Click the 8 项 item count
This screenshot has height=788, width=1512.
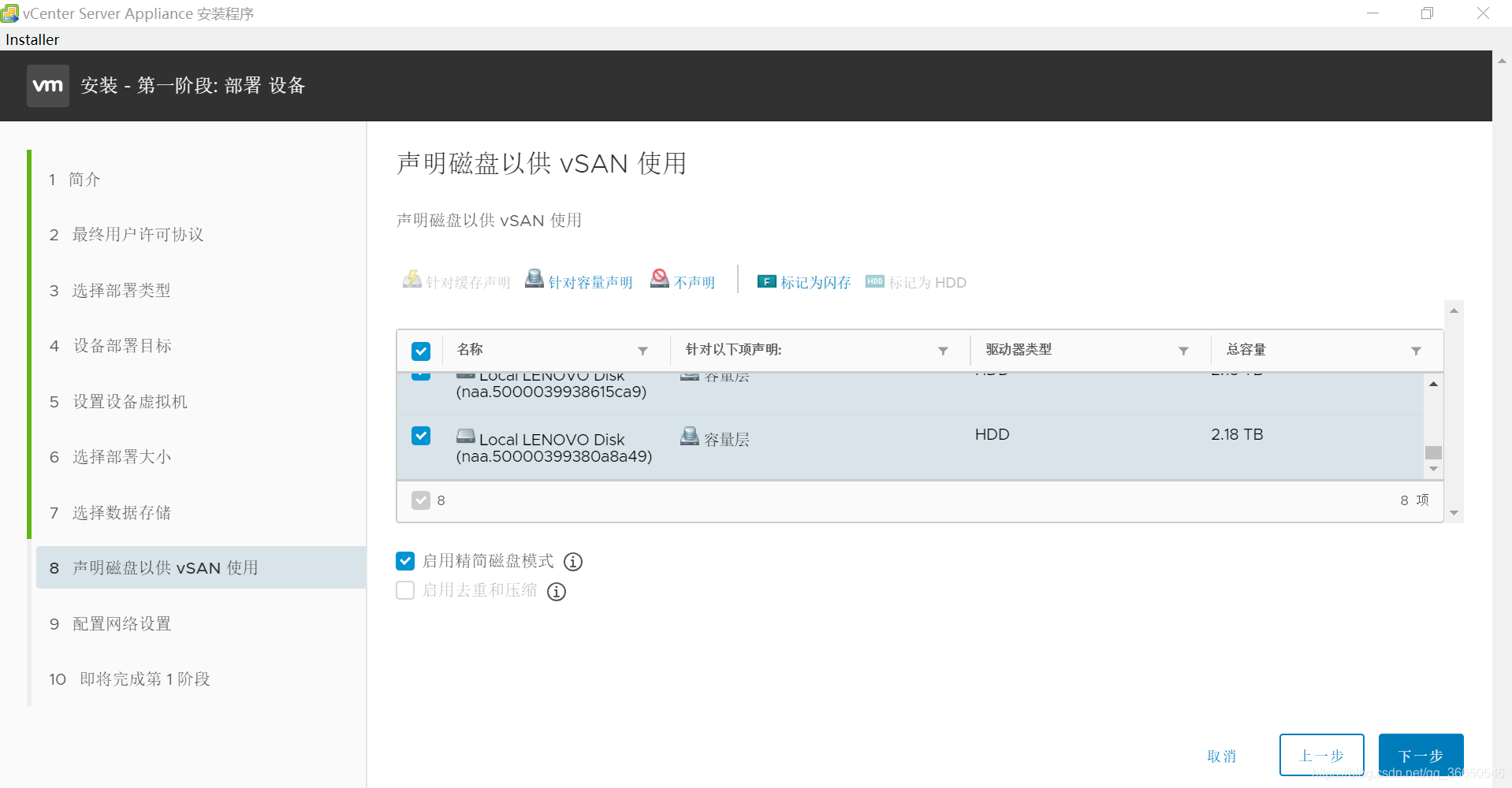coord(1414,500)
